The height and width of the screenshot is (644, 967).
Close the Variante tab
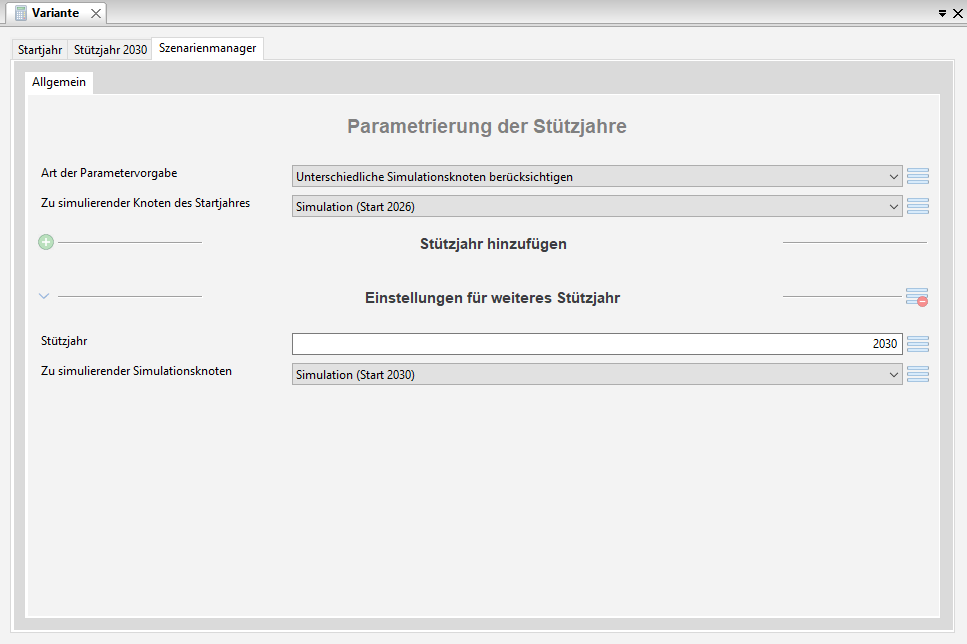tap(96, 14)
